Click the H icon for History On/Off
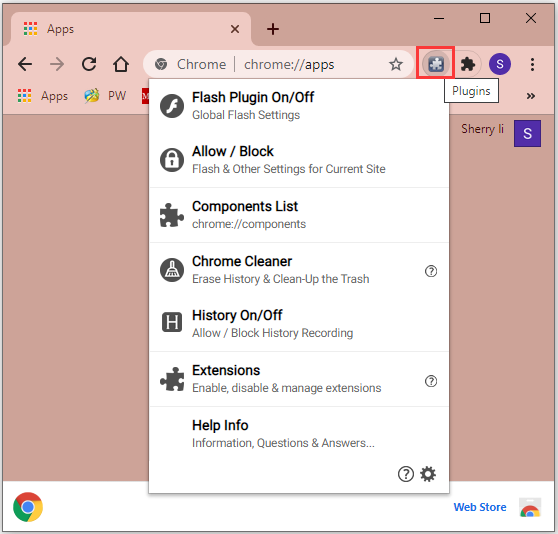The height and width of the screenshot is (534, 558). tap(172, 322)
